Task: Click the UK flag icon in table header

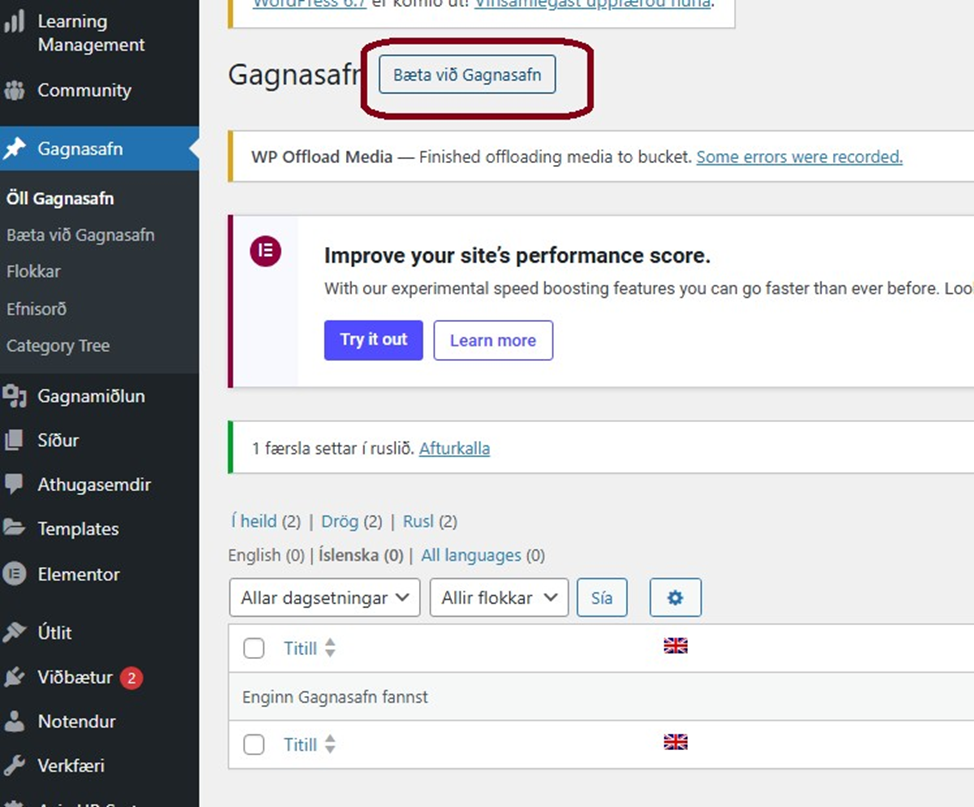Action: click(676, 646)
